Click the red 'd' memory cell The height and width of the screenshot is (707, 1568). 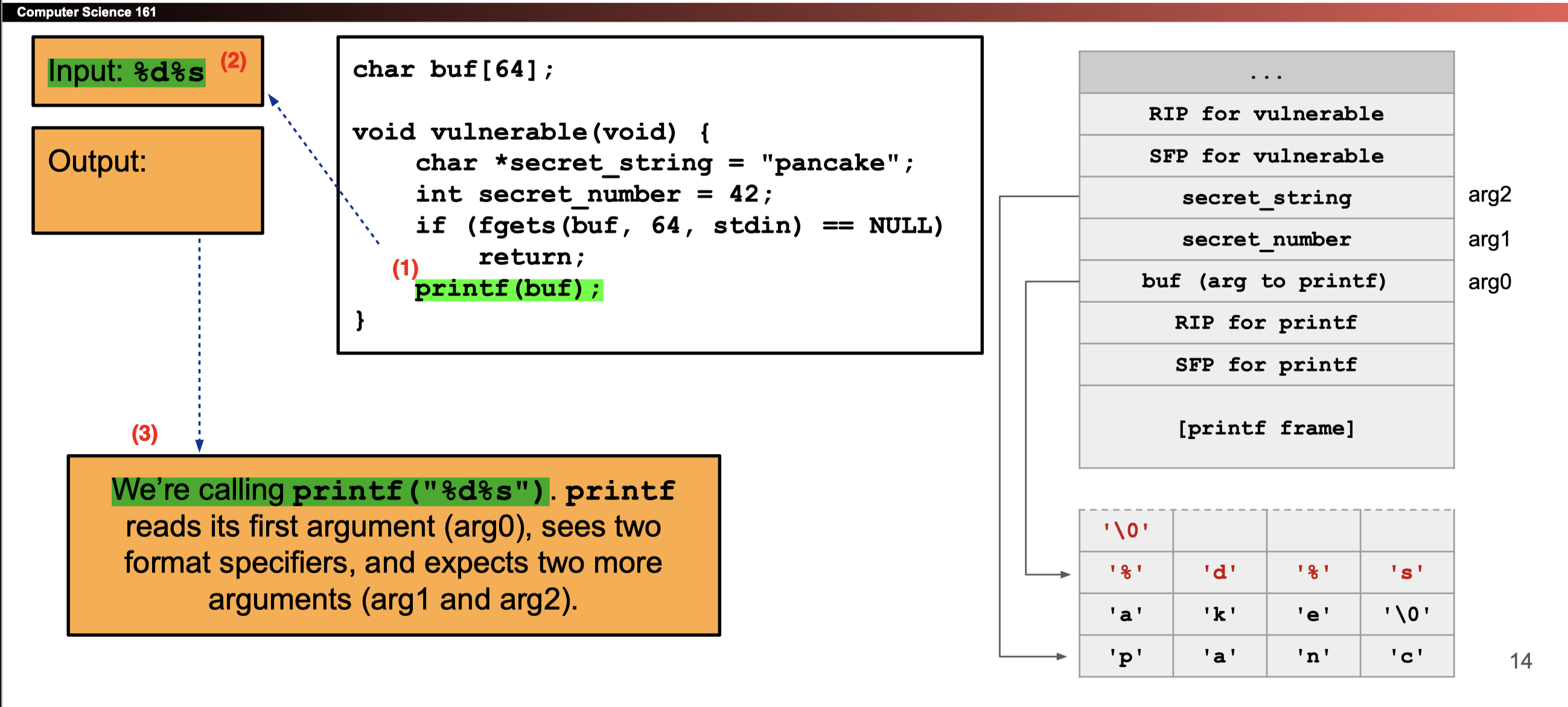[x=1219, y=572]
